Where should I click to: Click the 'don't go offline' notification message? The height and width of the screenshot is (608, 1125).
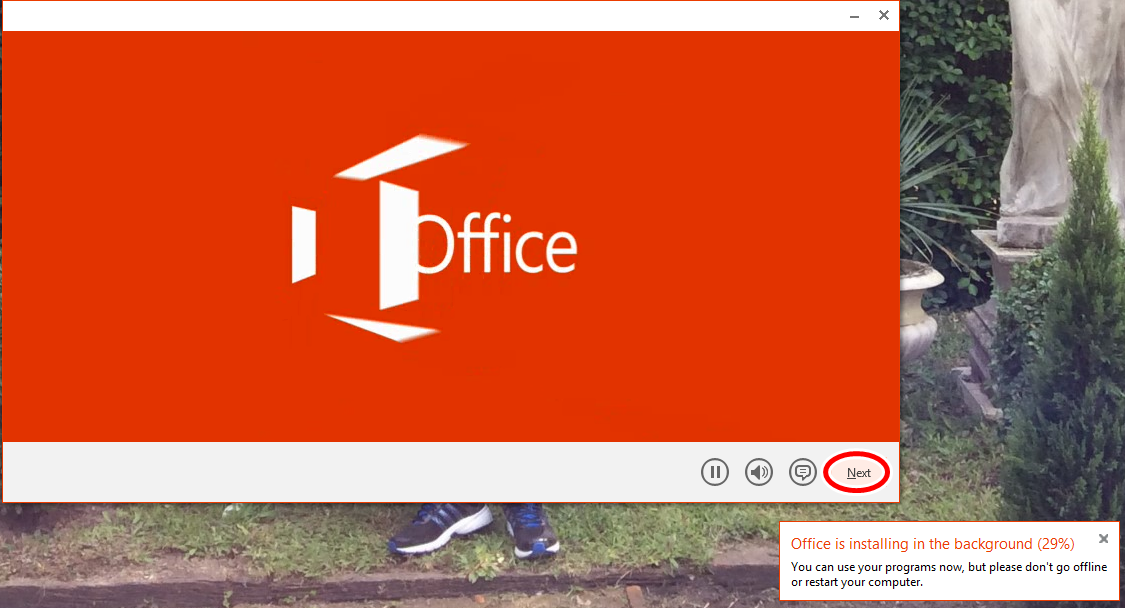coord(949,574)
